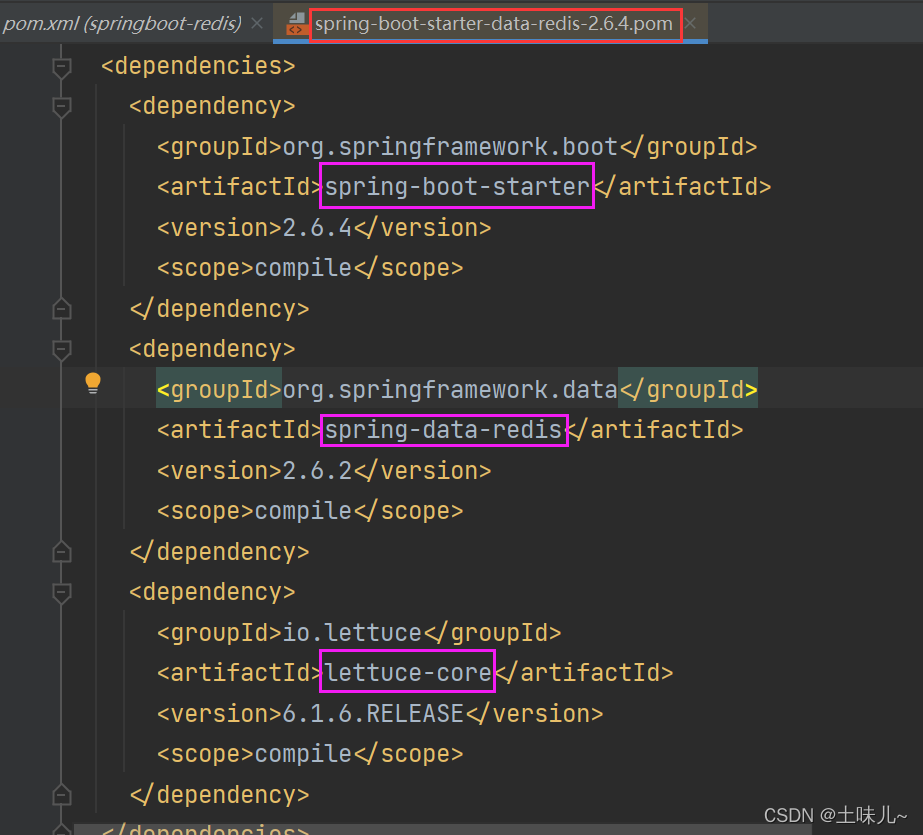Click the pom file icon on active tab
The image size is (923, 835).
pos(296,24)
